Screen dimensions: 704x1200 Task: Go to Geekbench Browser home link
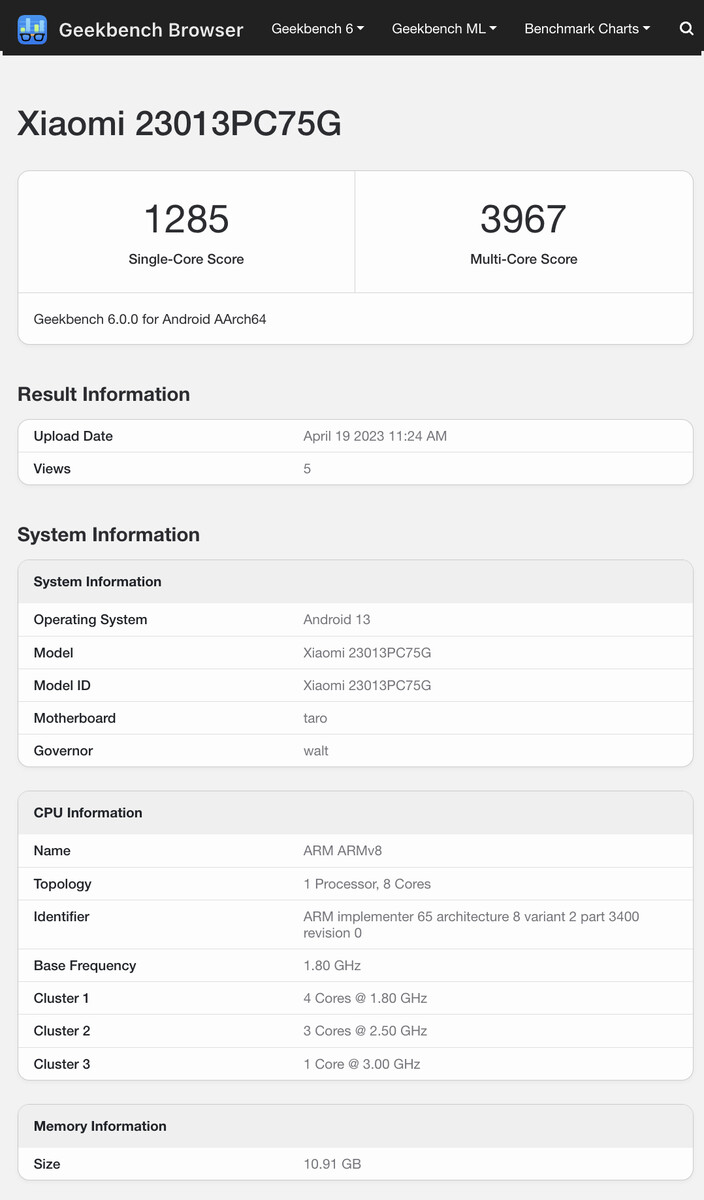[x=150, y=30]
